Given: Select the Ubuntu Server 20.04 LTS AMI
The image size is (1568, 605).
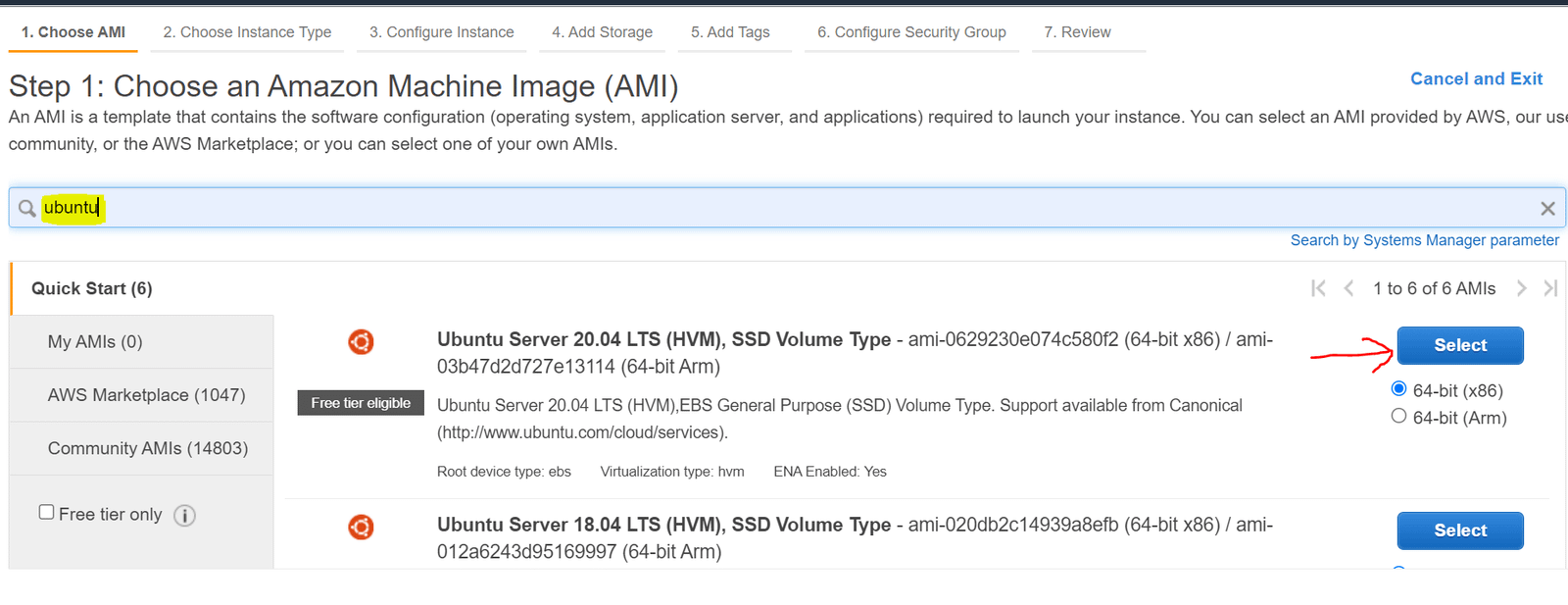Looking at the screenshot, I should 1460,345.
